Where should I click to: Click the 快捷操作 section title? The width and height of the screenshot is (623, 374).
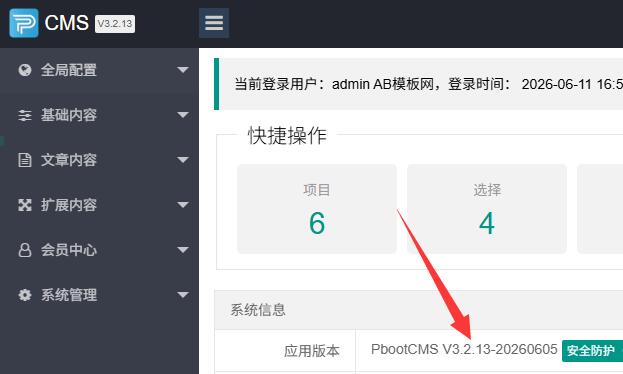287,136
